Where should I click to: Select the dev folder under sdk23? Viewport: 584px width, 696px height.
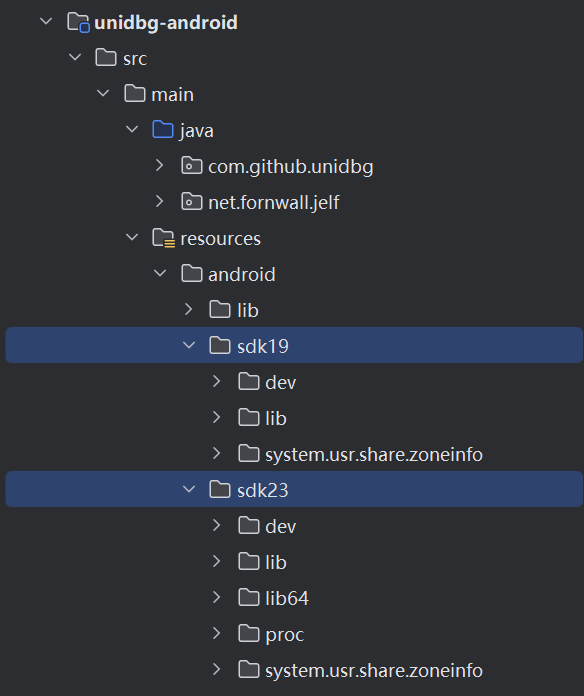click(280, 526)
